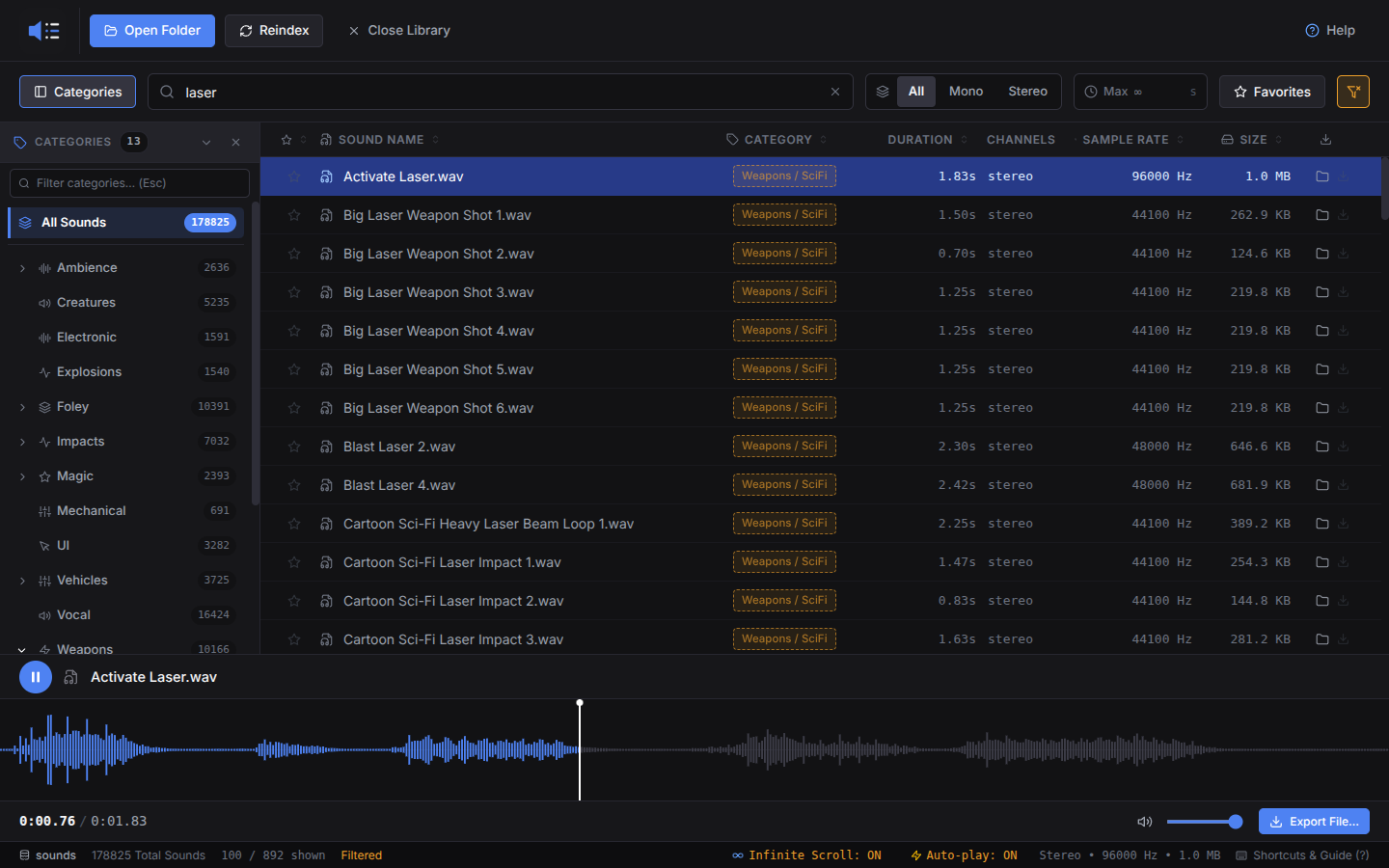Clear the laser search text
Viewport: 1389px width, 868px height.
pyautogui.click(x=835, y=92)
